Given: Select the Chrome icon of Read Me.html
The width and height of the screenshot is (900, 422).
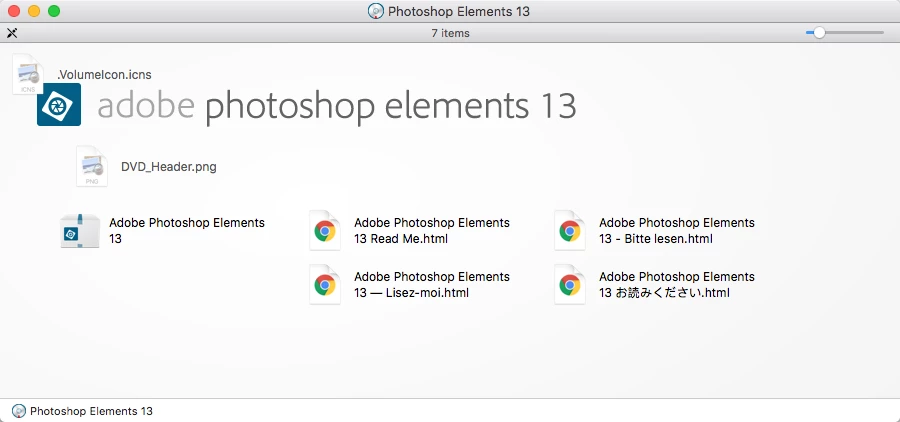Looking at the screenshot, I should pos(325,231).
